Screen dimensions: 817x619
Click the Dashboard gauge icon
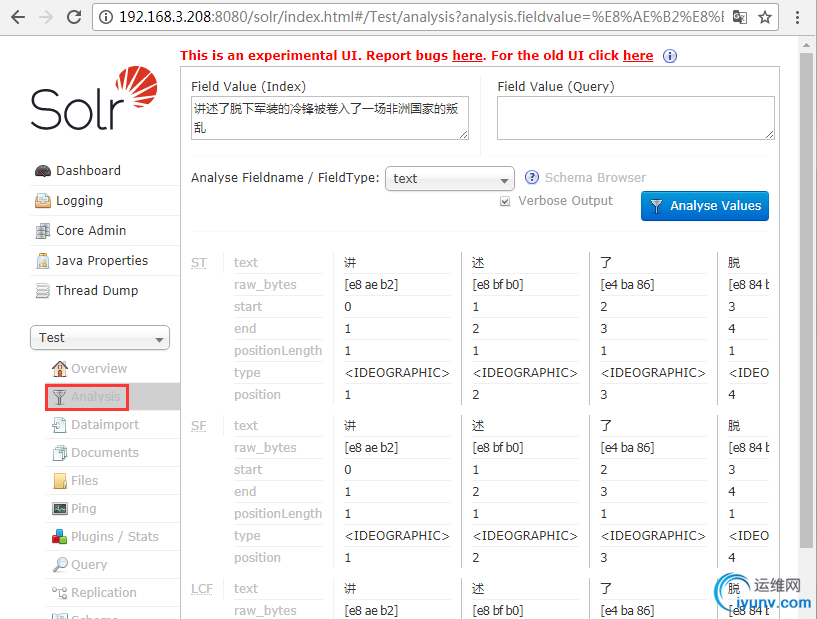pyautogui.click(x=43, y=171)
